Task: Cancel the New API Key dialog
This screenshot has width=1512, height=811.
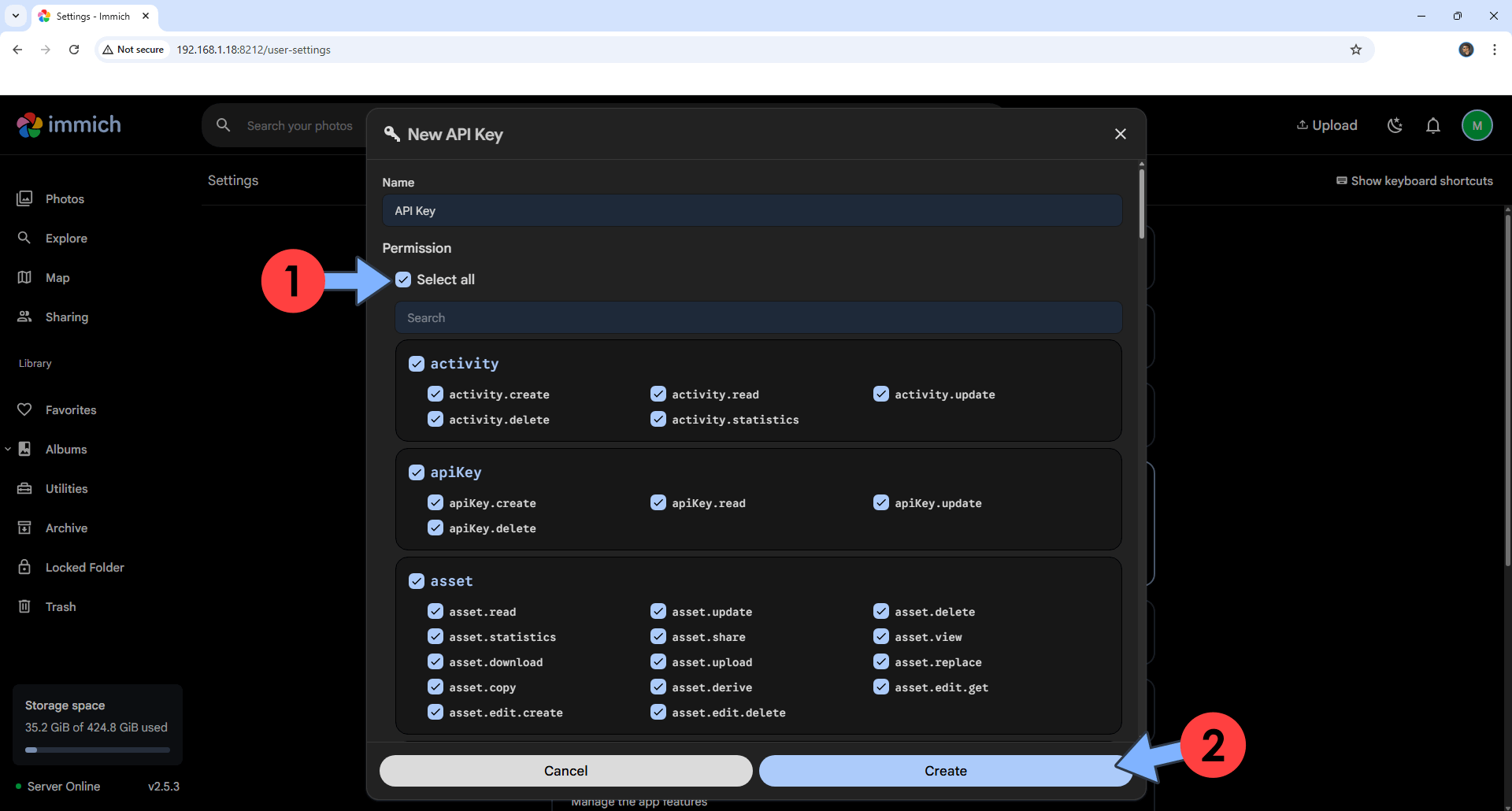Action: pos(565,770)
